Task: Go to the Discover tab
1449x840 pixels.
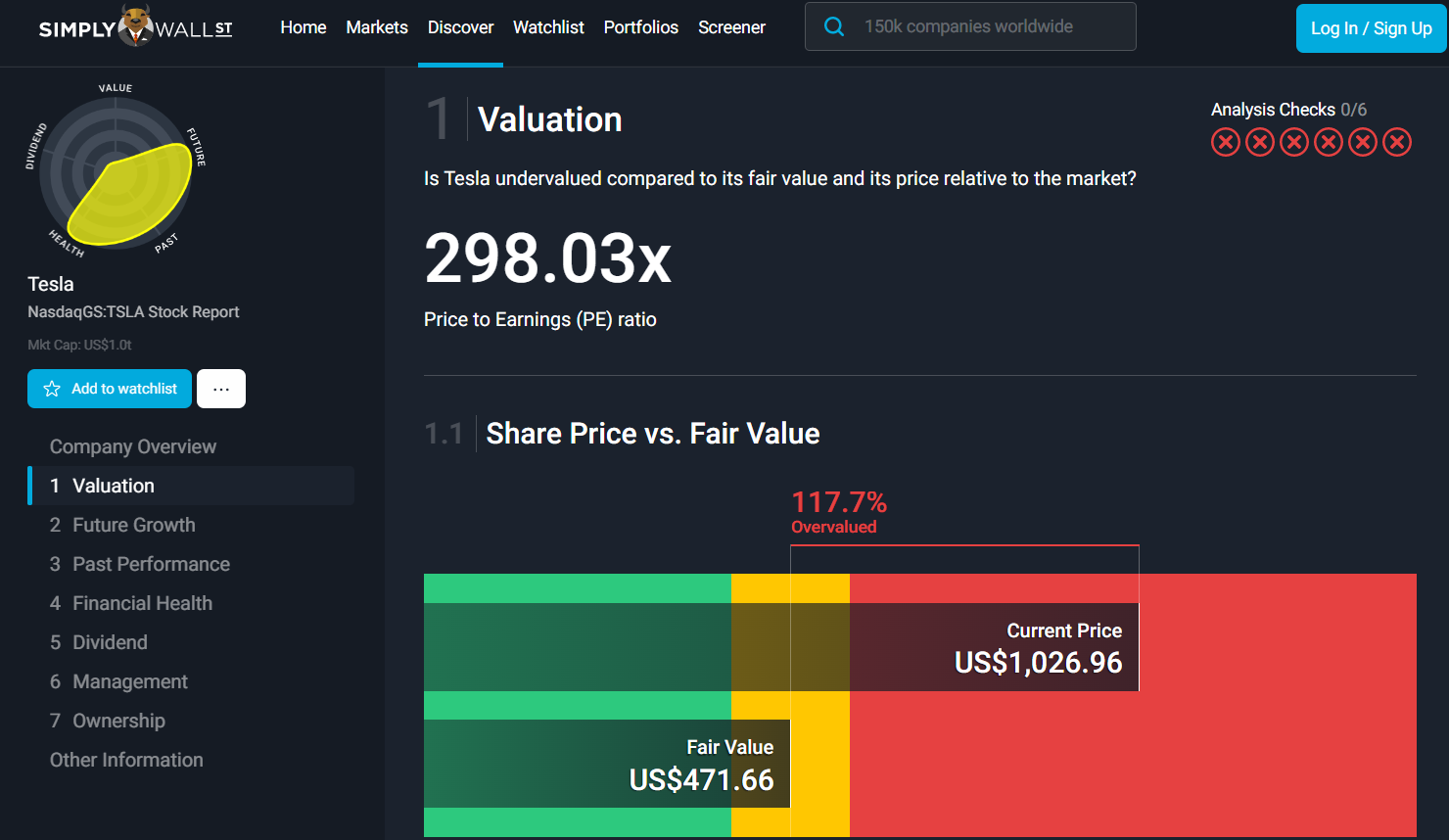Action: pos(460,27)
